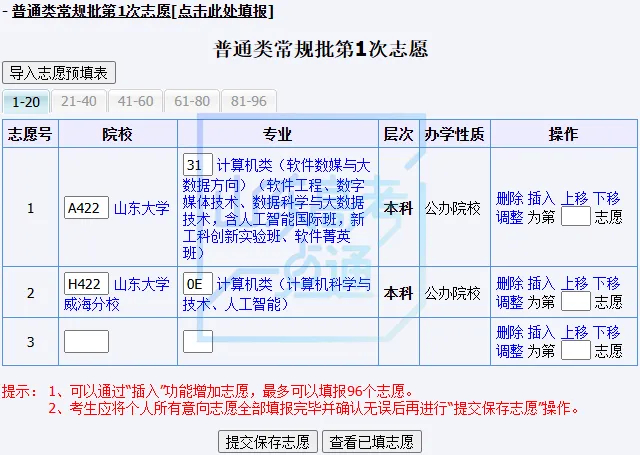Focus the 为第…志愿 number field in H422 row
The width and height of the screenshot is (640, 455).
click(x=576, y=301)
